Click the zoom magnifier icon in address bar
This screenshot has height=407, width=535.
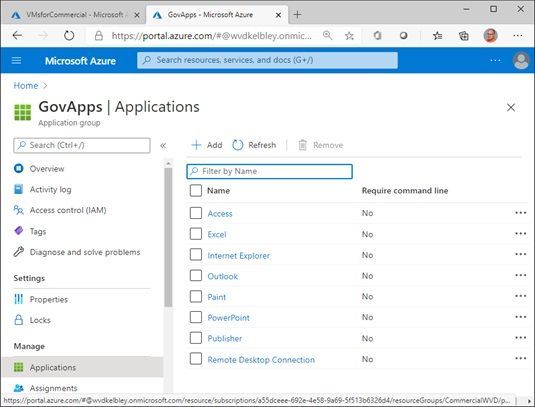coord(328,35)
